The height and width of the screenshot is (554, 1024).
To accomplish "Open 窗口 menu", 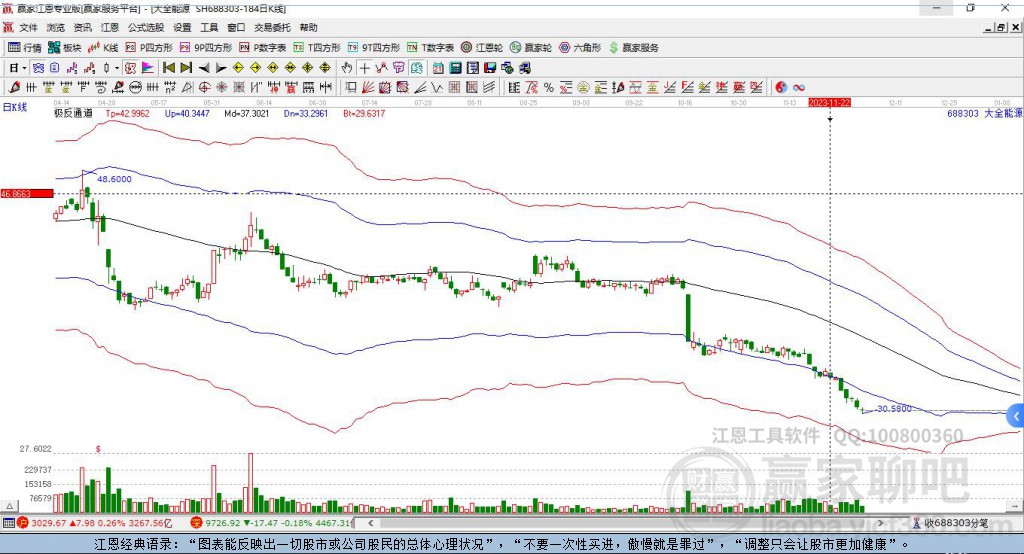I will (236, 27).
